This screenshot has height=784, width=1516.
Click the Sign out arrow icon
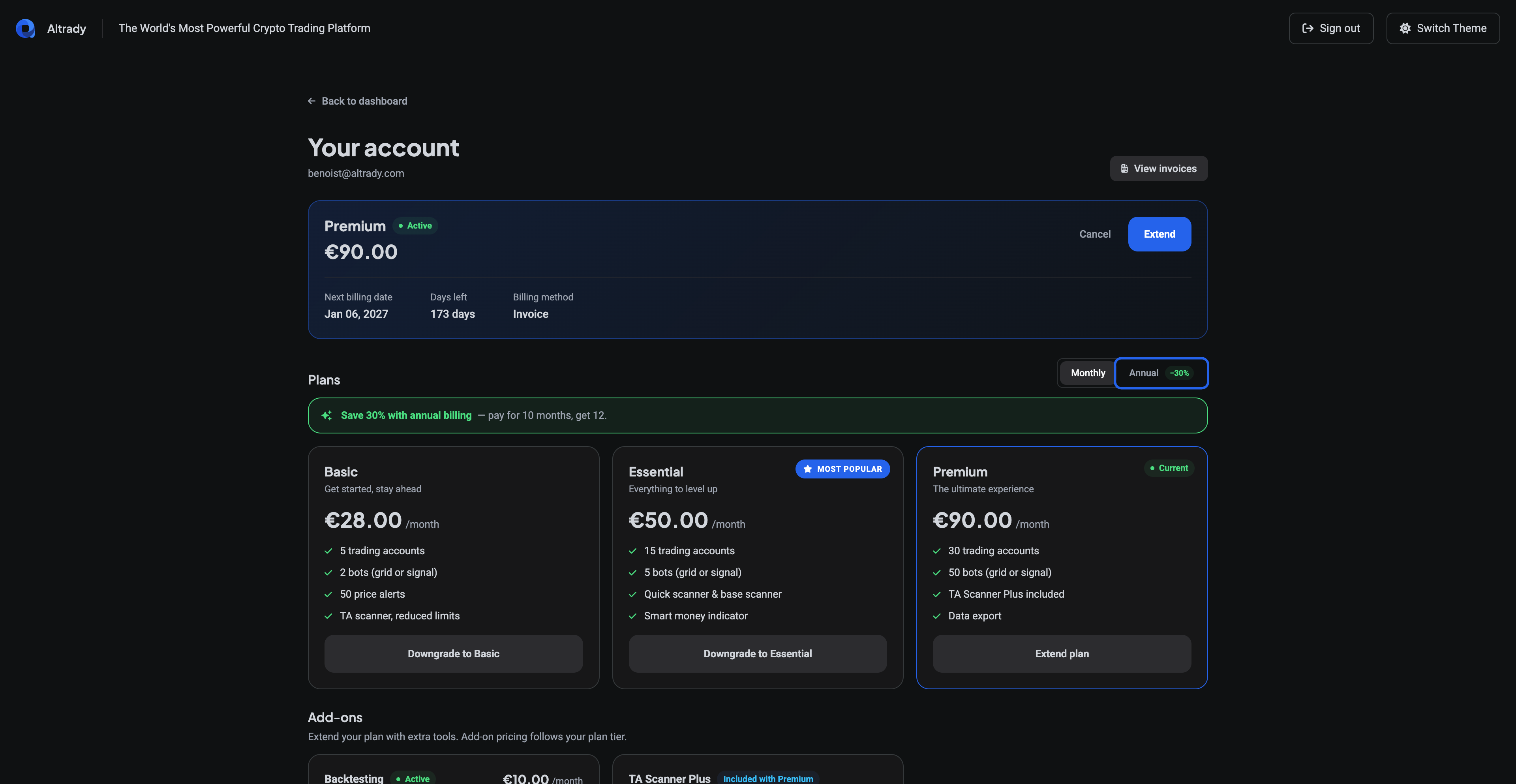coord(1308,28)
